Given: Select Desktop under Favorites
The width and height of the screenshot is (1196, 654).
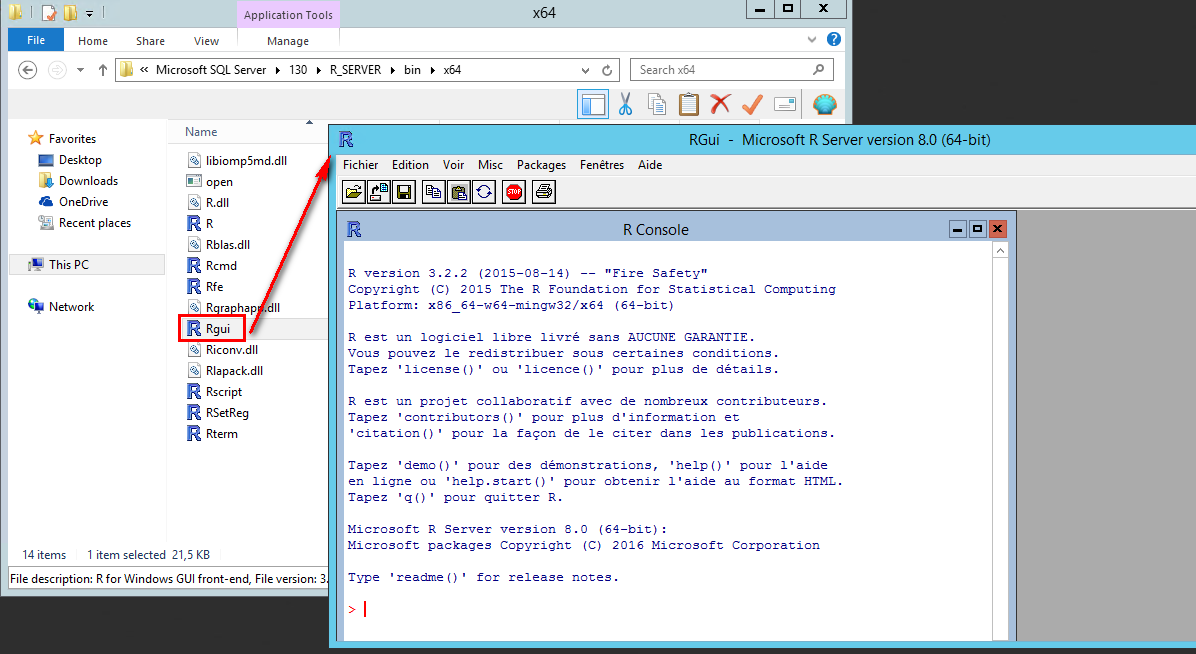Looking at the screenshot, I should [80, 159].
